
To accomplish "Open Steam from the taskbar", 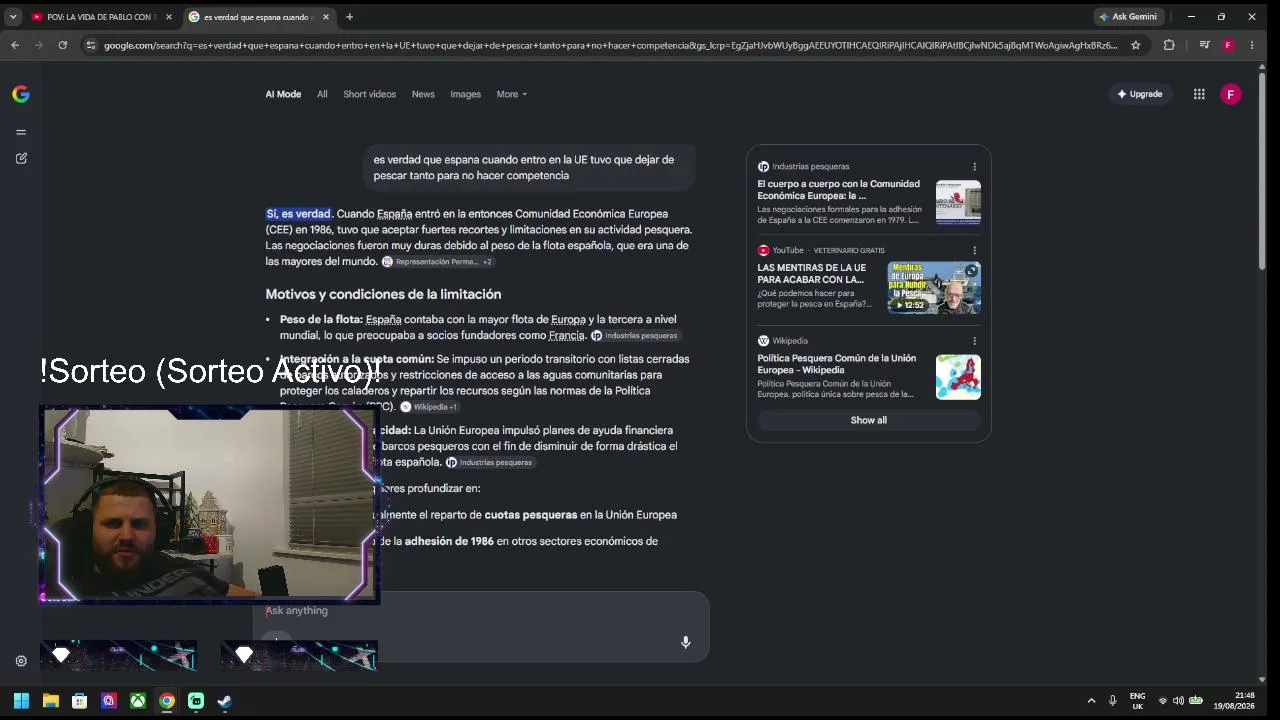I will pyautogui.click(x=225, y=701).
